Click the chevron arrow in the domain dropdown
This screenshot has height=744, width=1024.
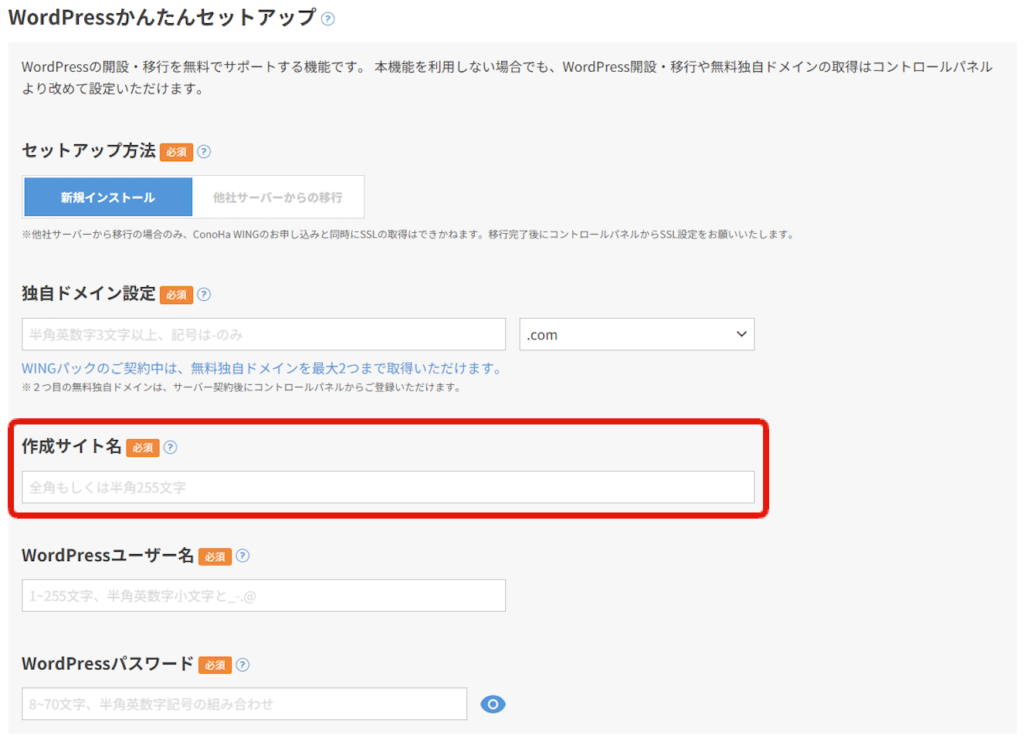click(741, 334)
